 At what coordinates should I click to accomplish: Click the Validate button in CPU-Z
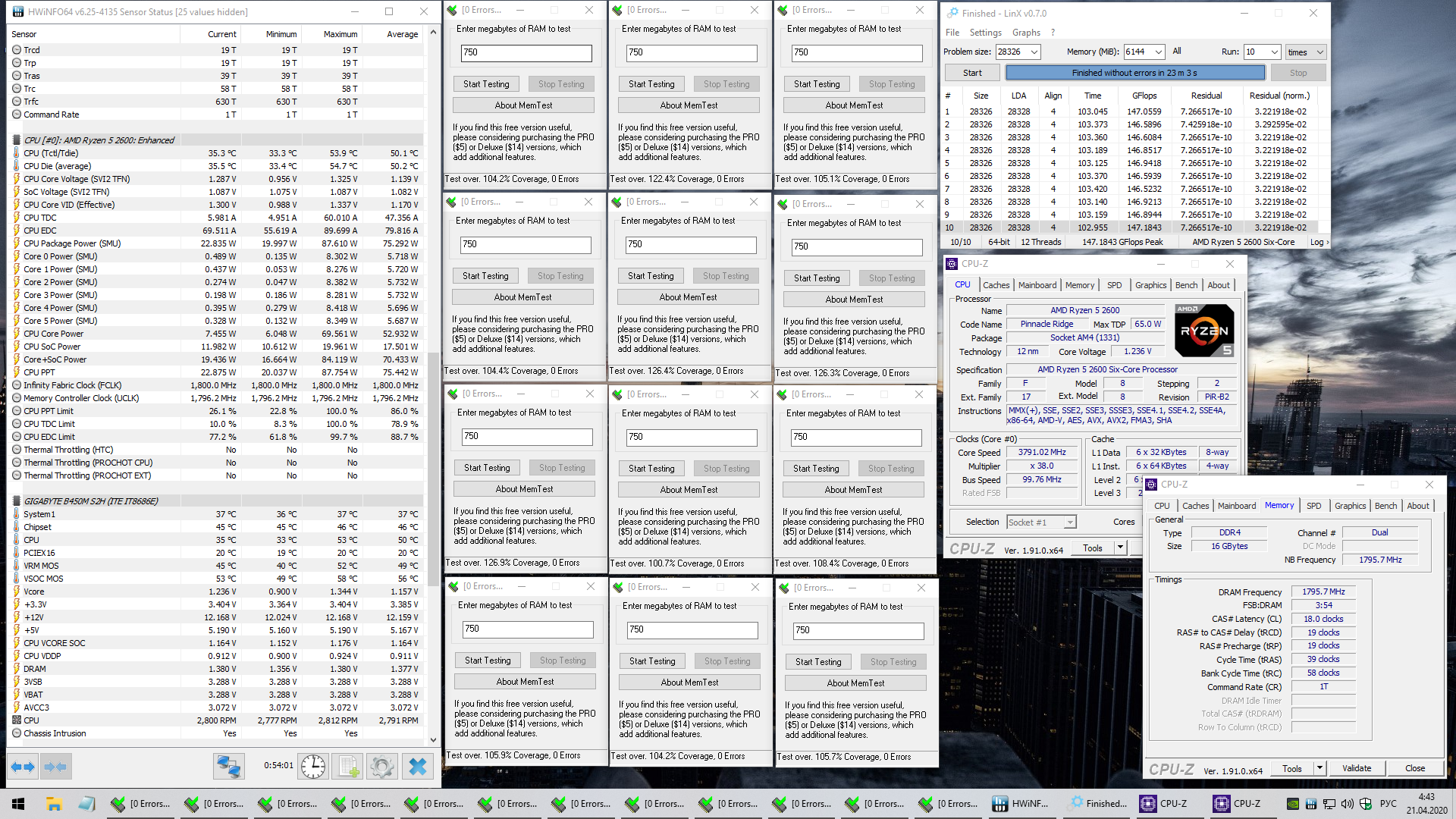[x=1356, y=768]
